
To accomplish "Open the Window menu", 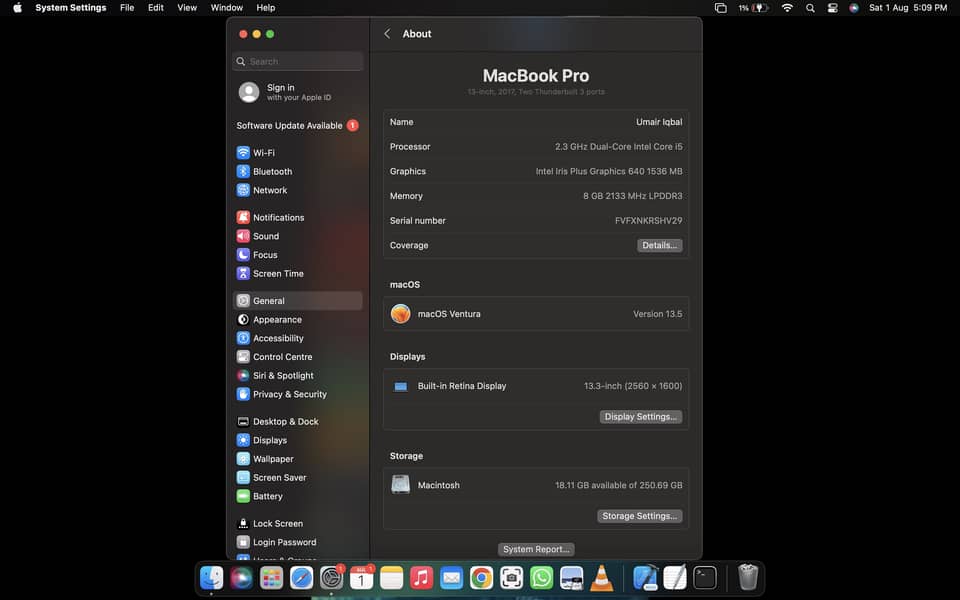I will [x=227, y=8].
